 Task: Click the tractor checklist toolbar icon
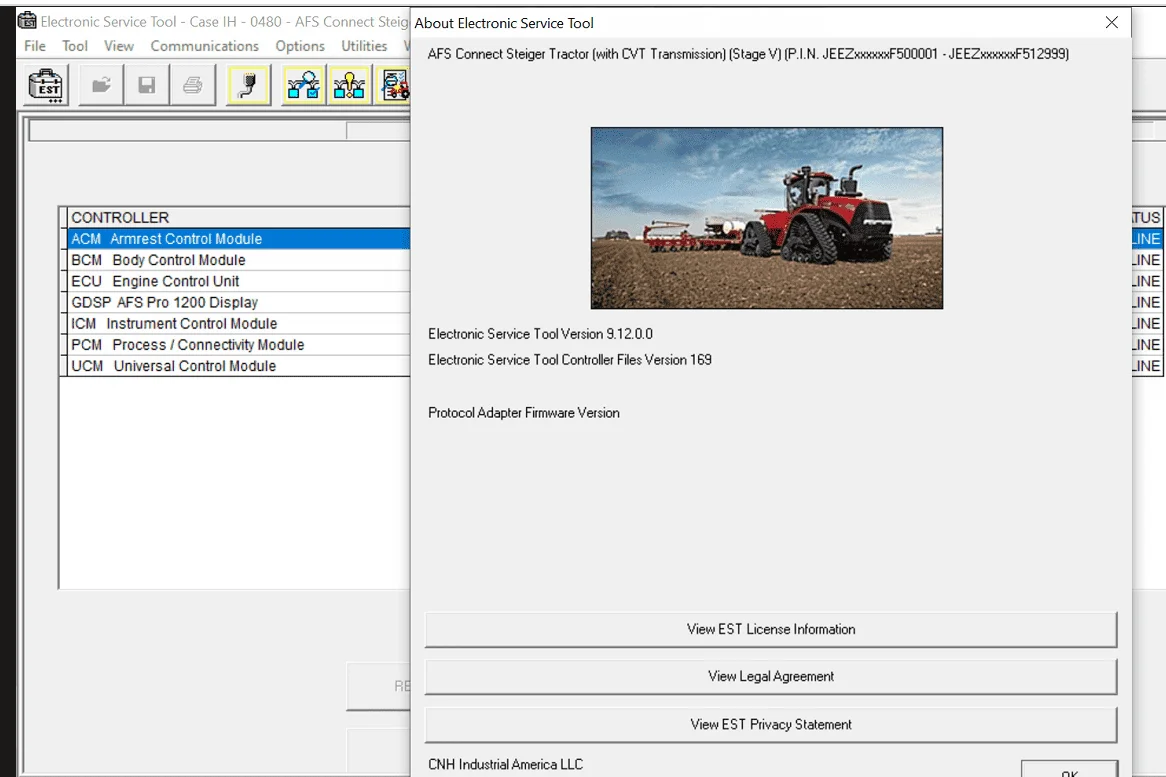[x=395, y=86]
